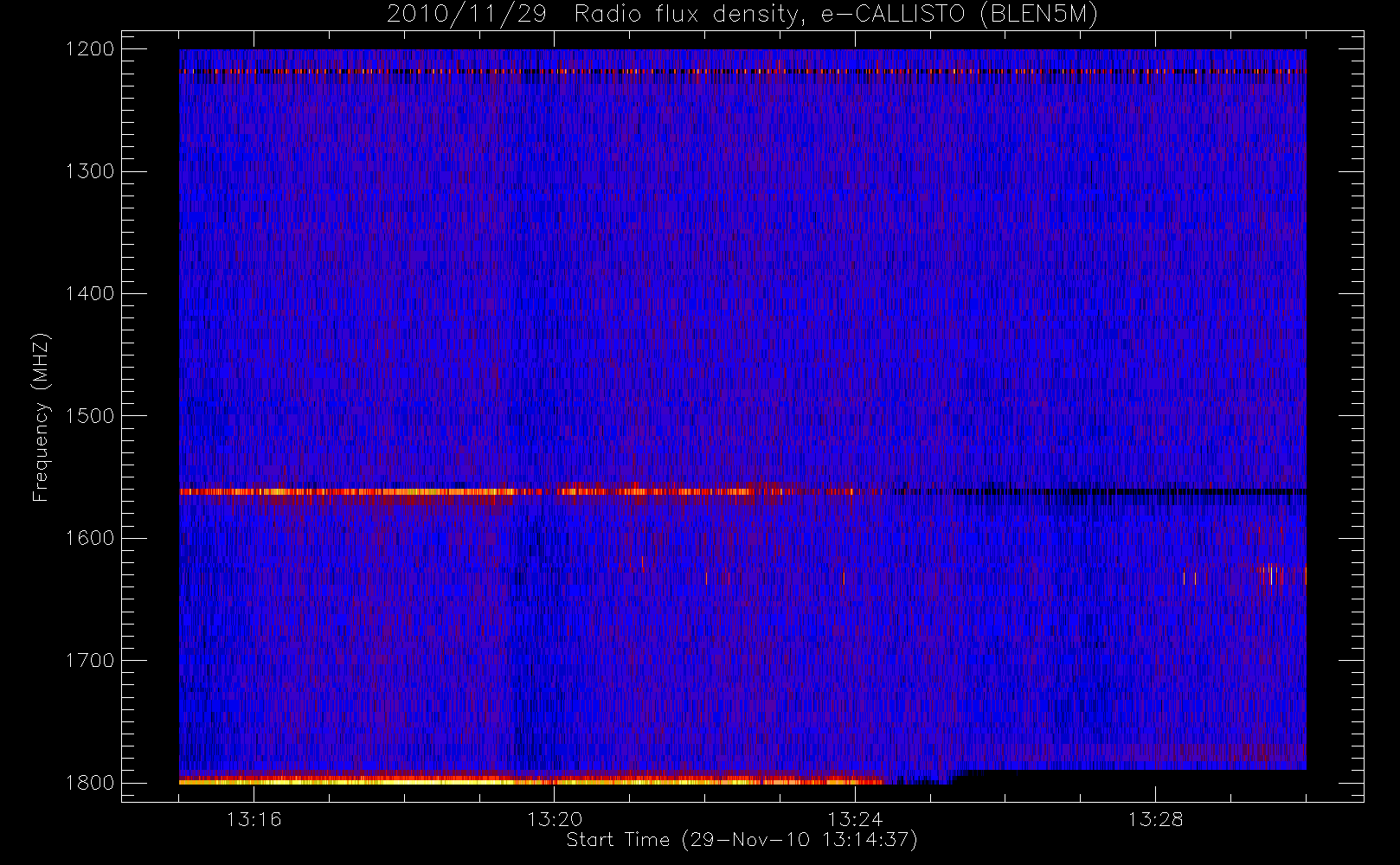Viewport: 1400px width, 865px height.
Task: Click the '1400' frequency axis label
Action: pos(90,293)
